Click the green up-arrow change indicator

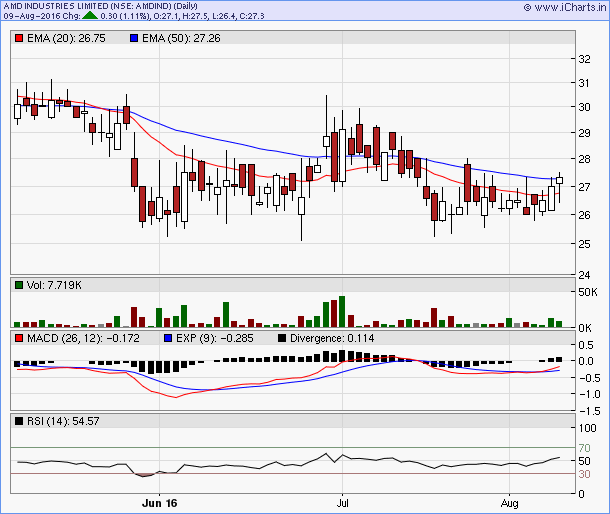click(x=90, y=16)
